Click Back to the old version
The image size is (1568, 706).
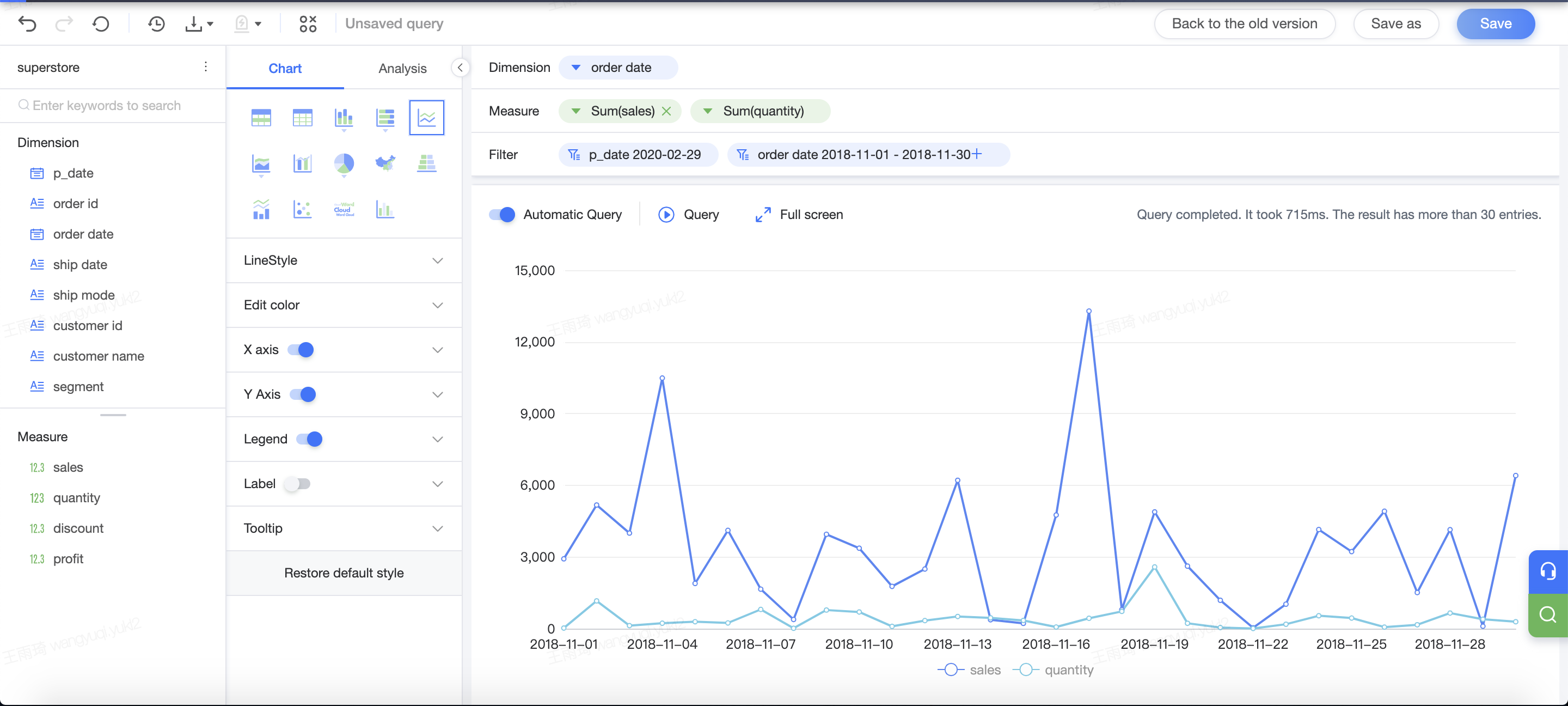pyautogui.click(x=1245, y=24)
